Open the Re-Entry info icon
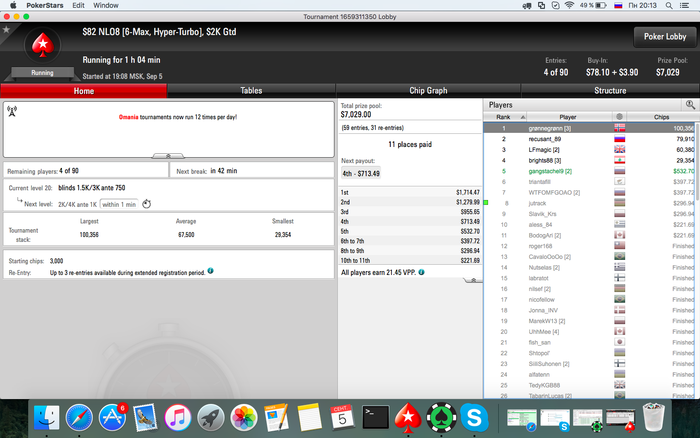The height and width of the screenshot is (438, 700). pos(211,271)
